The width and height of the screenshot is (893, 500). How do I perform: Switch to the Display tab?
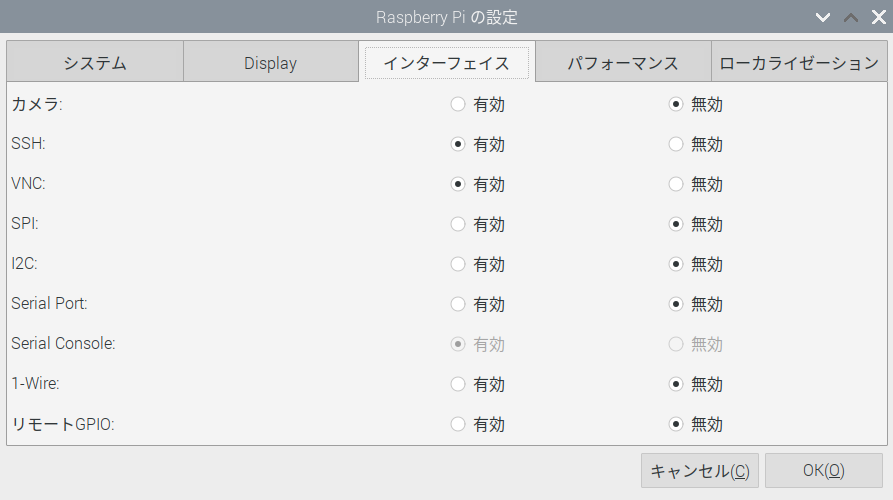pos(271,62)
